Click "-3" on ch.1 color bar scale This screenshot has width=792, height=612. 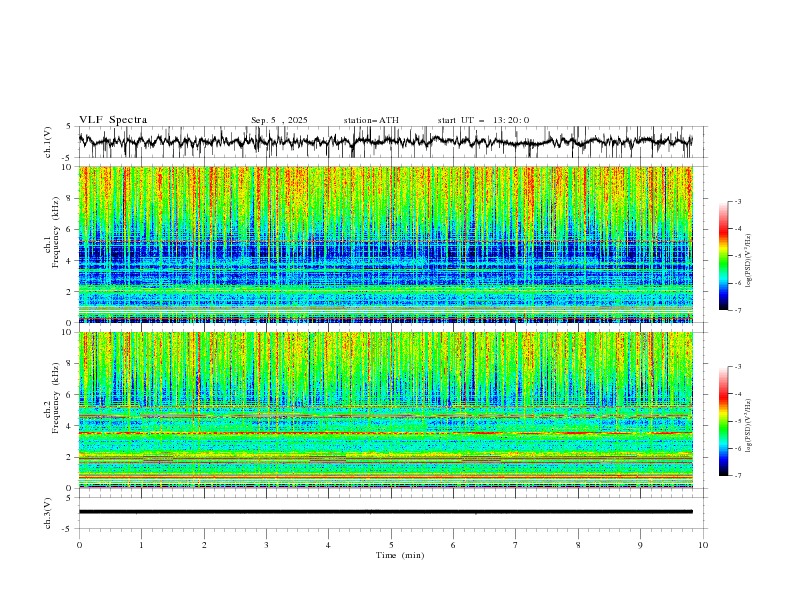[737, 201]
